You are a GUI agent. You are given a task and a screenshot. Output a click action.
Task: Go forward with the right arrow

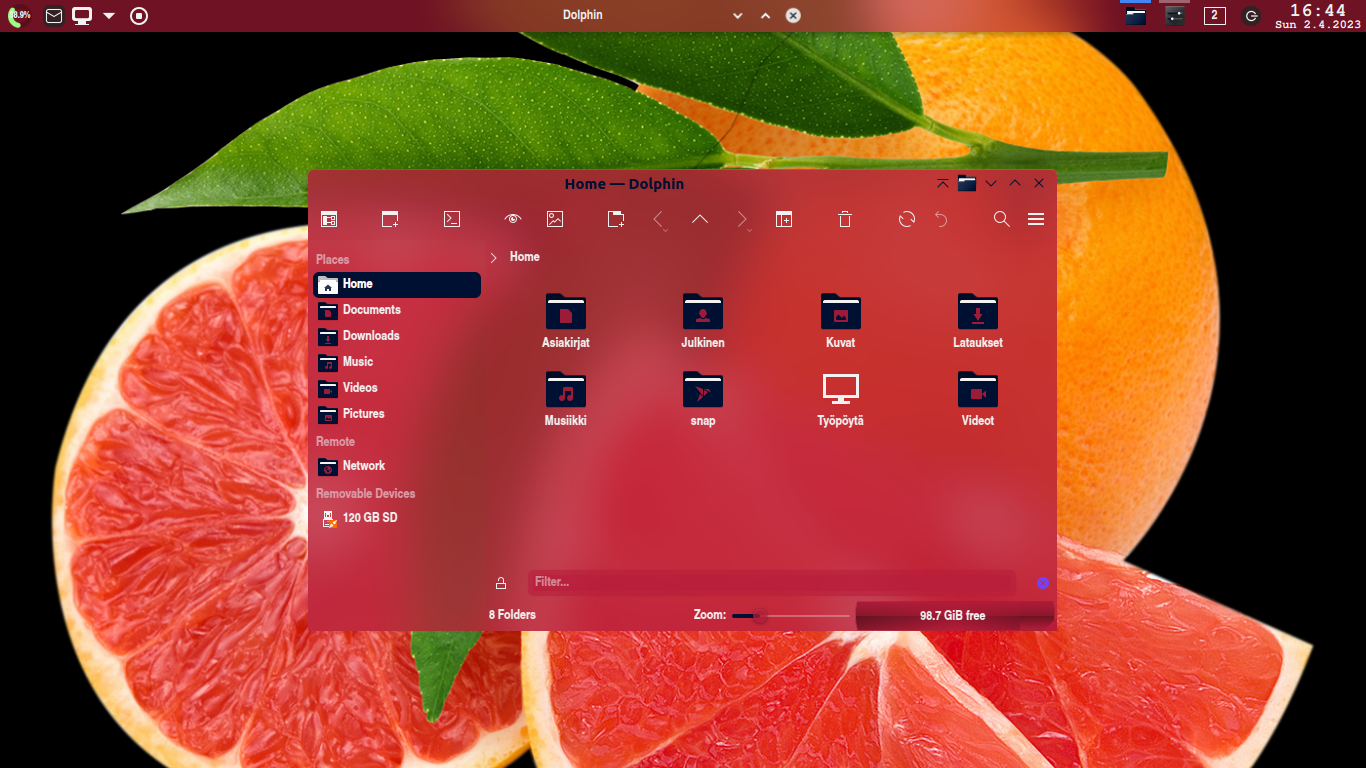[742, 219]
